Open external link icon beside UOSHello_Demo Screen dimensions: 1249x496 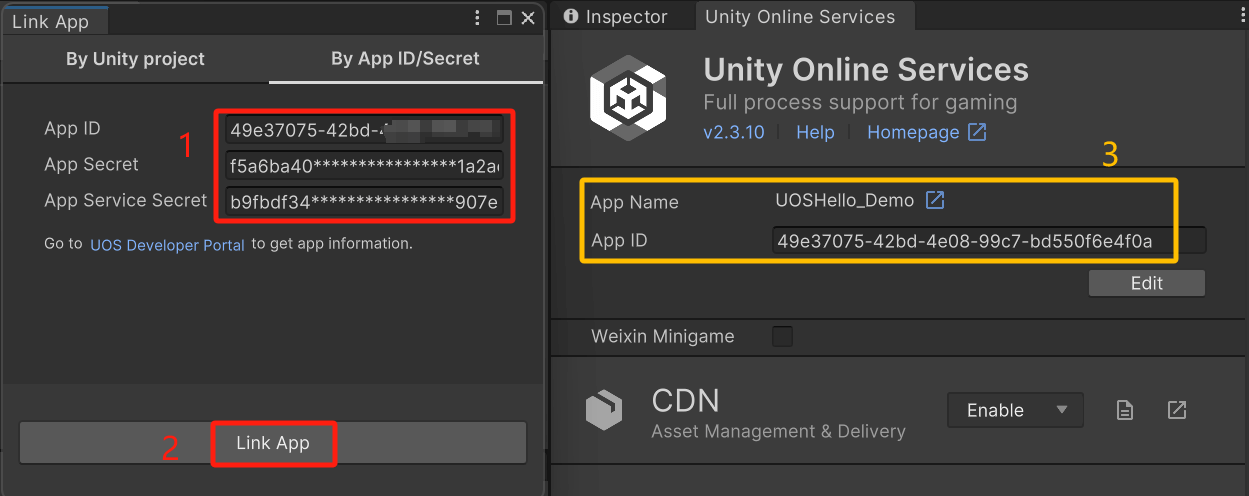coord(934,200)
